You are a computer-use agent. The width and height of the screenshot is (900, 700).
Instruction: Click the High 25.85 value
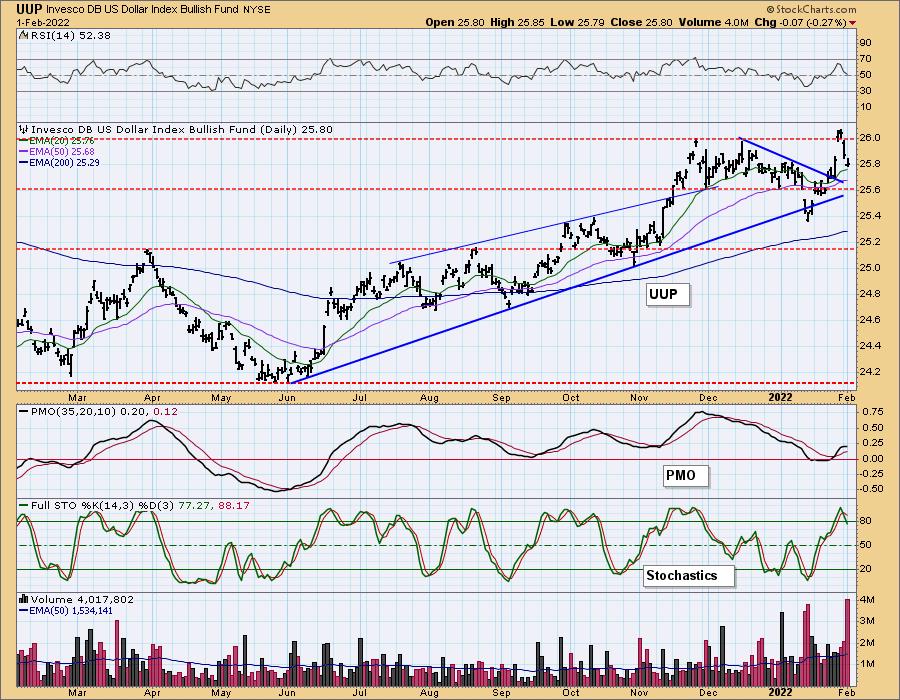click(517, 22)
